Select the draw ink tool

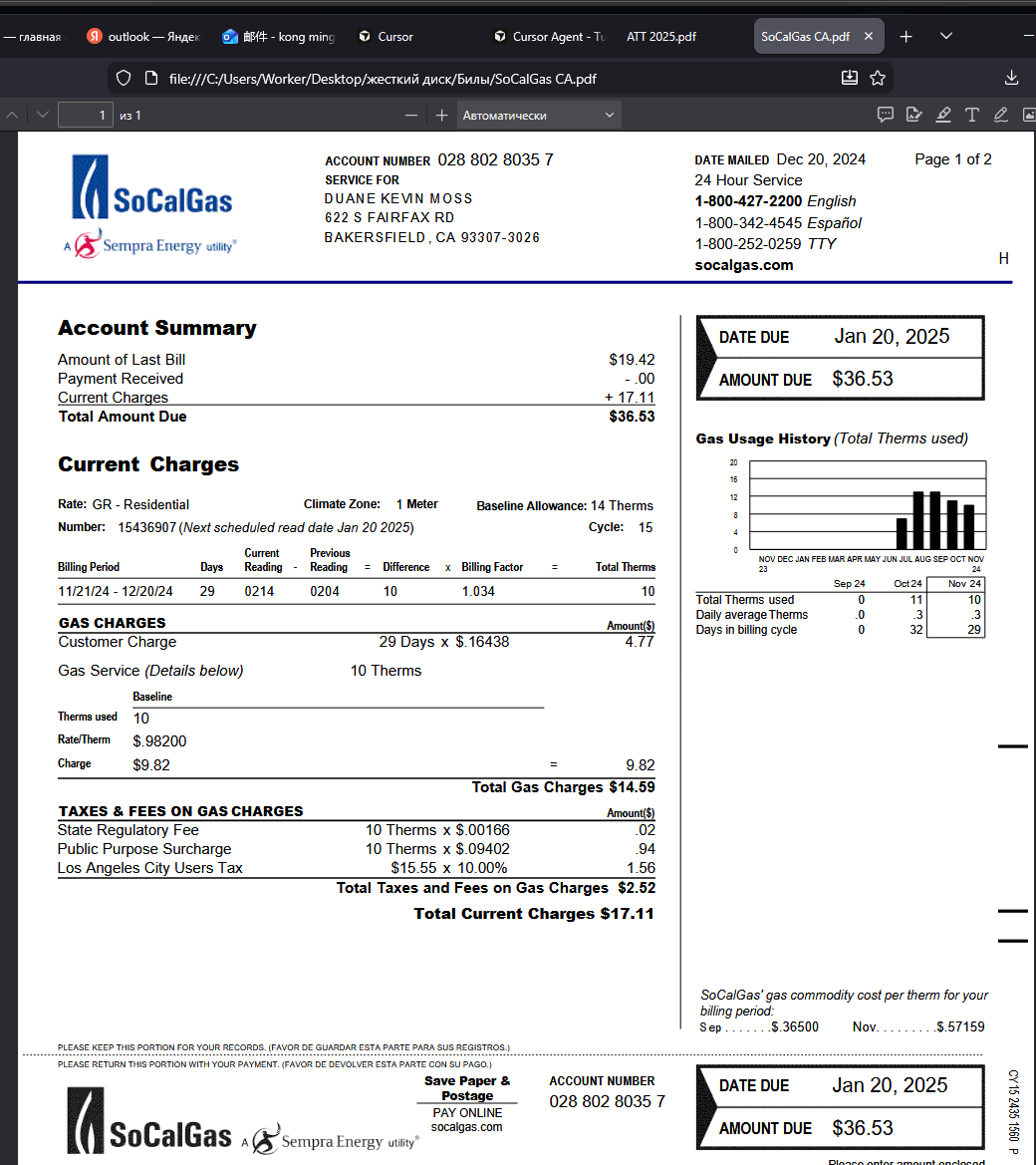click(1001, 114)
